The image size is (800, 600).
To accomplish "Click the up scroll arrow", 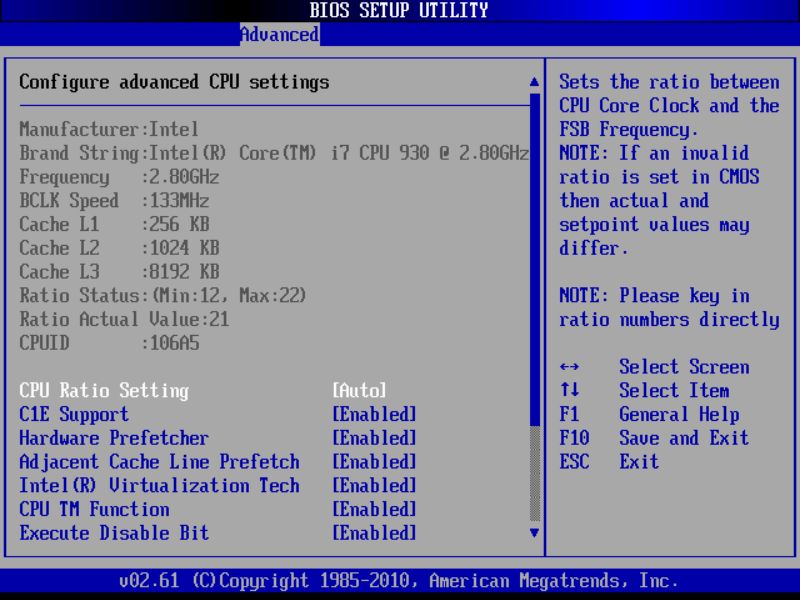I will coord(532,81).
